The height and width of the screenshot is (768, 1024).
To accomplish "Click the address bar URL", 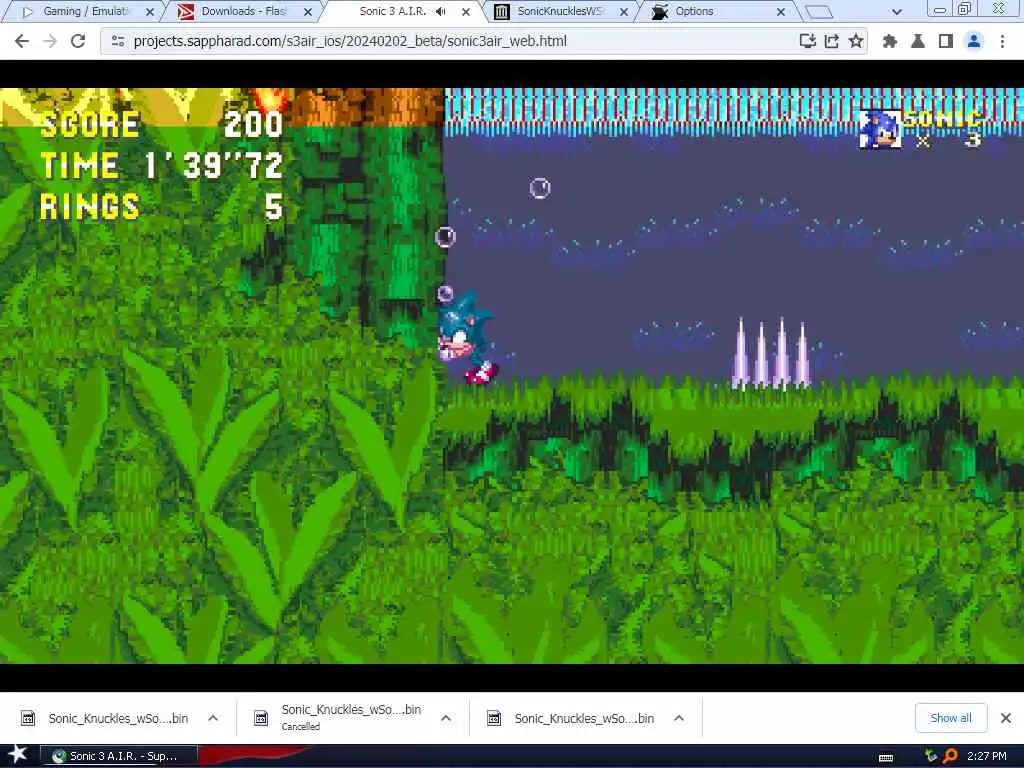I will 350,41.
